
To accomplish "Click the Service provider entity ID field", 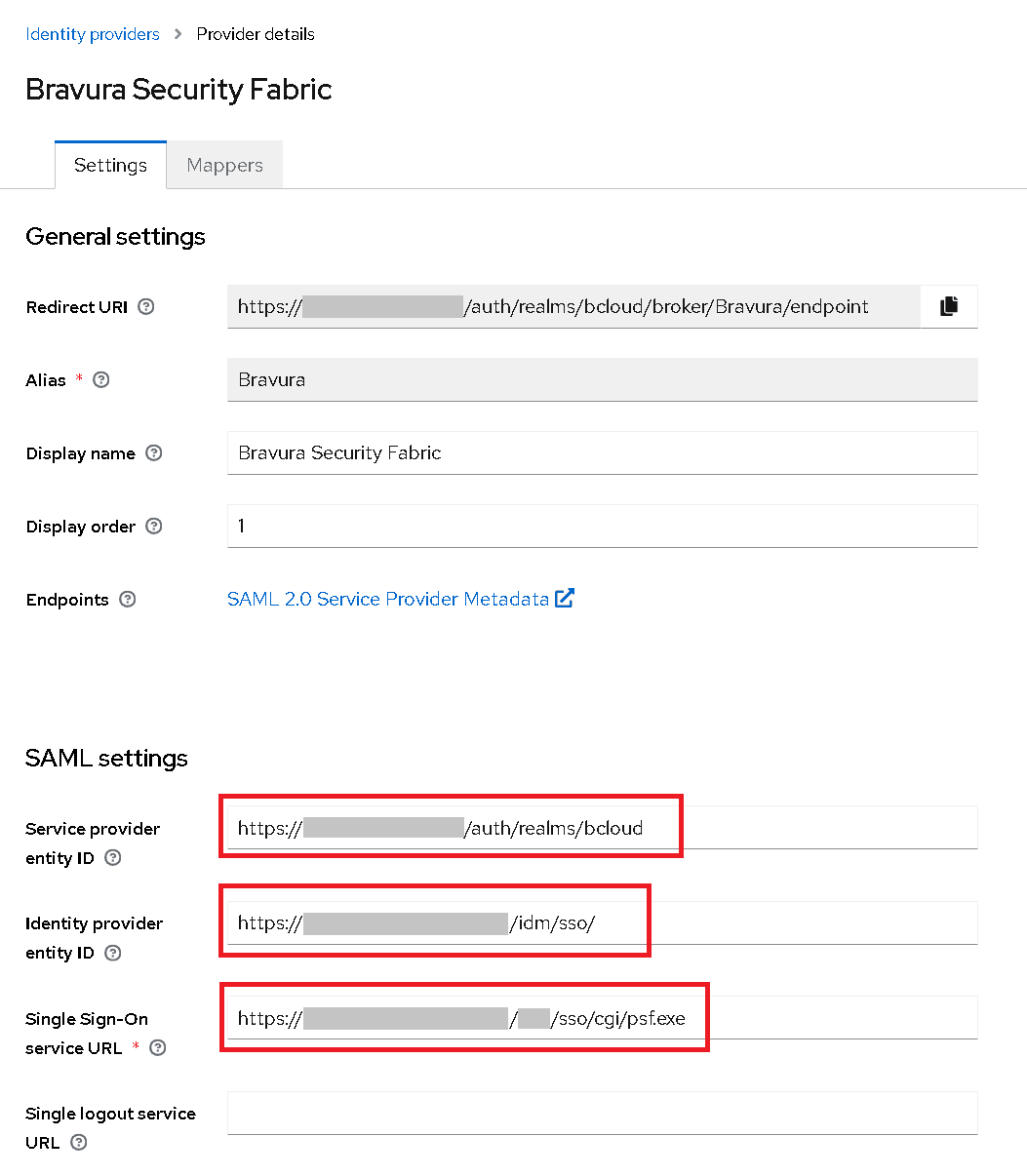I will click(819, 828).
